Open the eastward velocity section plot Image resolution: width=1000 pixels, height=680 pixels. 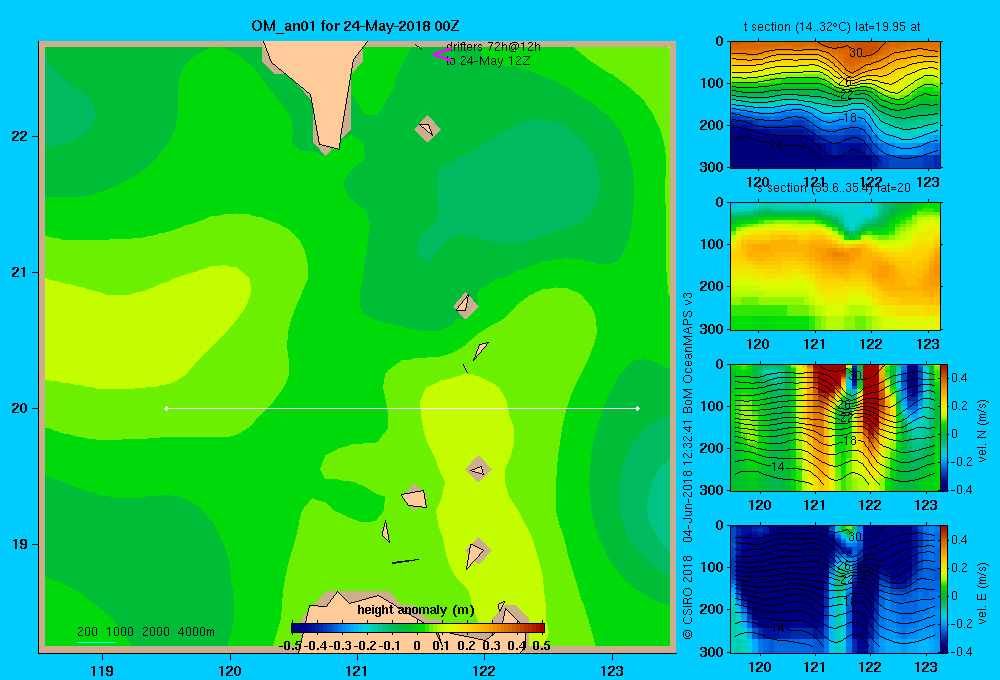(x=835, y=589)
